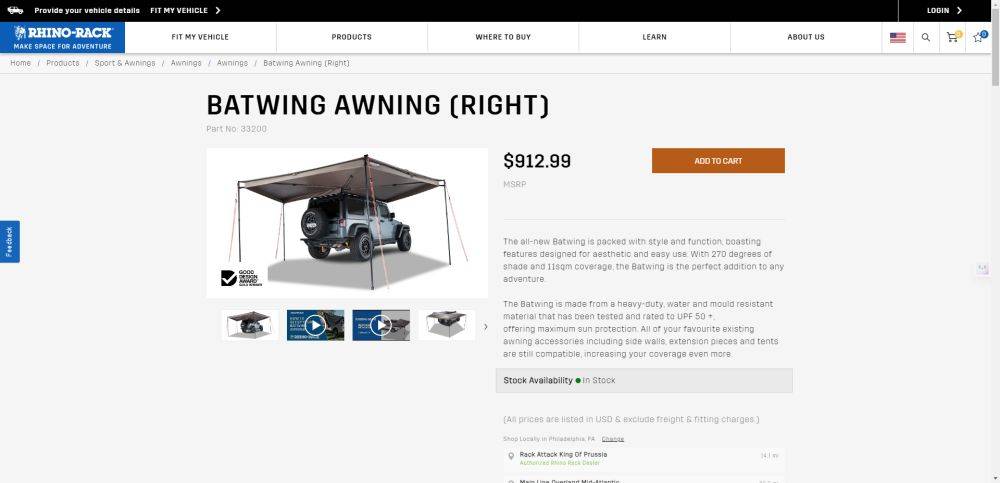Open the wishlist star icon
1000x483 pixels.
980,37
